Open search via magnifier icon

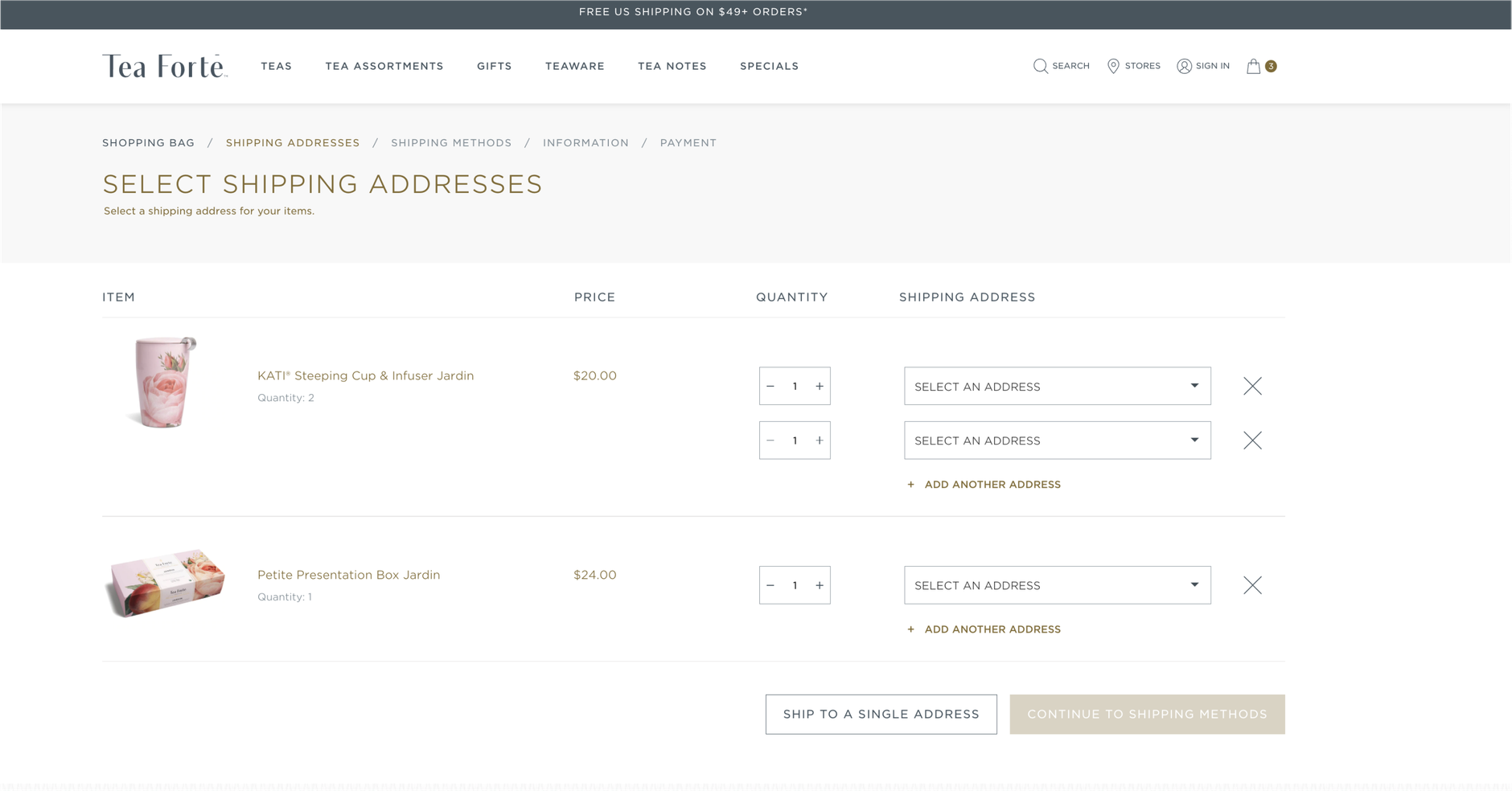tap(1040, 66)
